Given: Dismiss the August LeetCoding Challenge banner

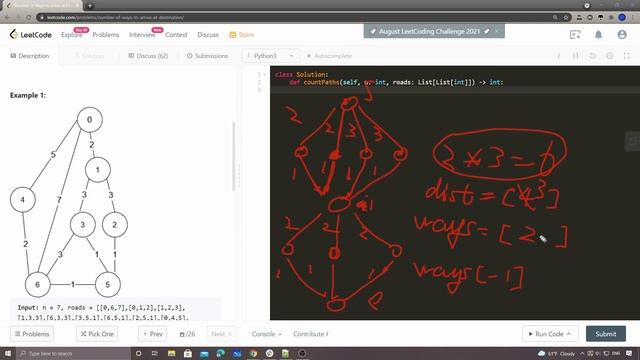Looking at the screenshot, I should 497,31.
